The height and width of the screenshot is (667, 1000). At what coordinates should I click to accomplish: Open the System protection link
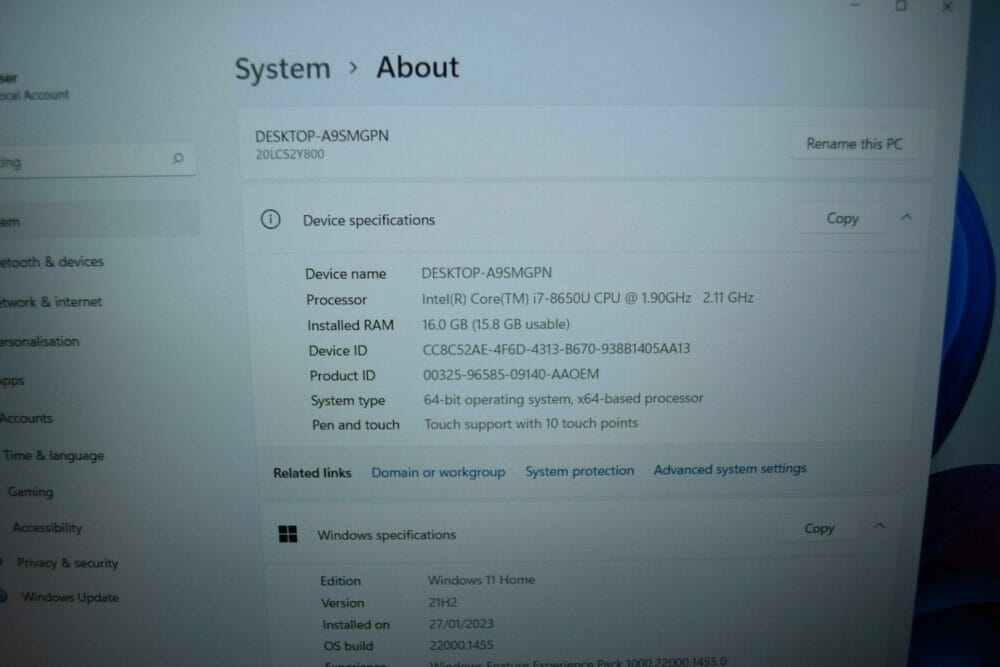[580, 471]
